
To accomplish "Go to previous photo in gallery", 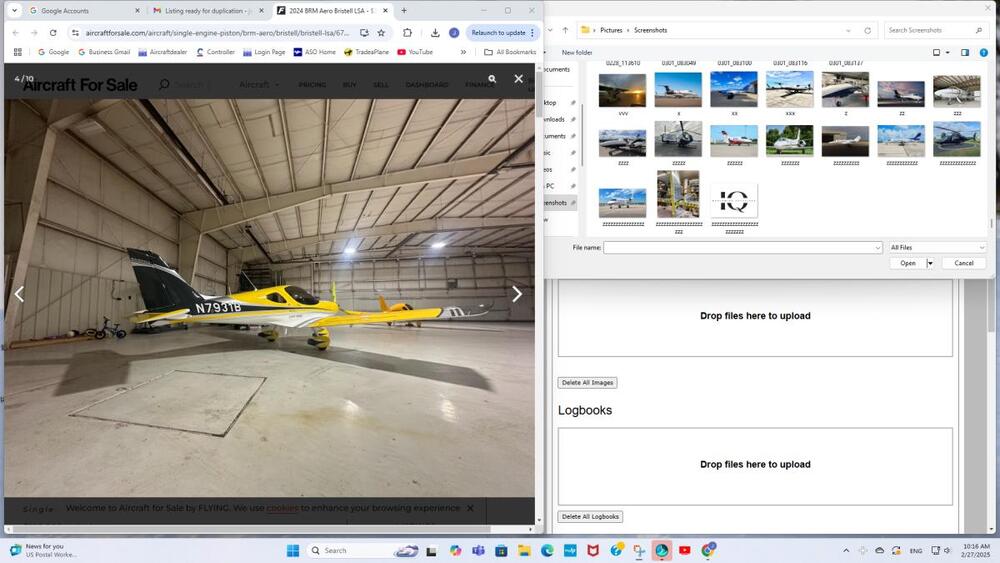I will point(19,294).
